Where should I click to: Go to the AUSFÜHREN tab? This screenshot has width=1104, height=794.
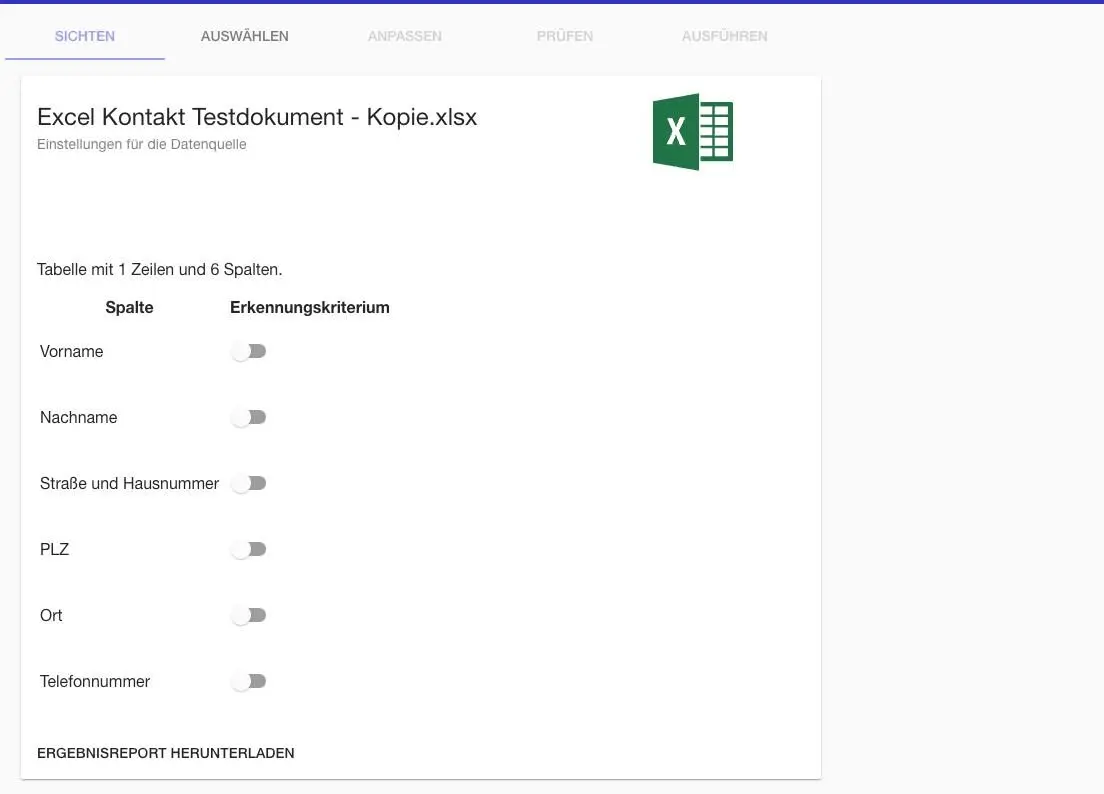click(x=724, y=36)
